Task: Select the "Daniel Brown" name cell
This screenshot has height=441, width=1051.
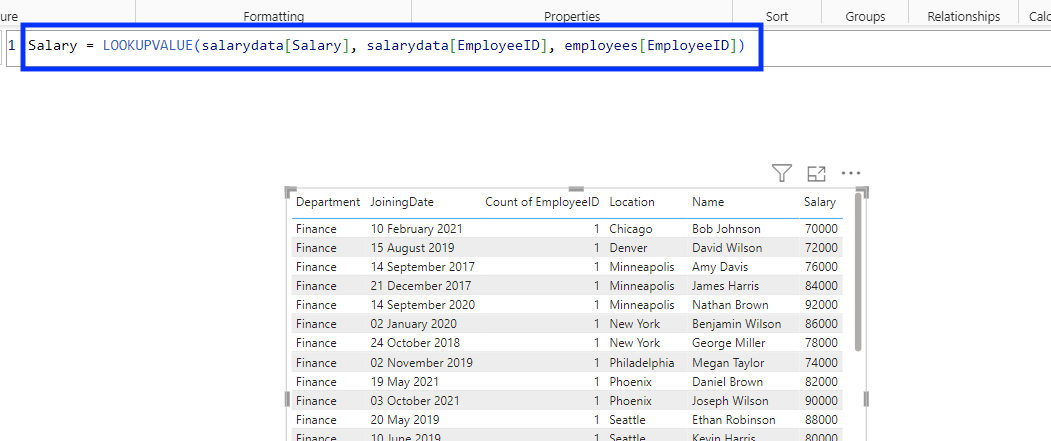Action: click(x=727, y=381)
